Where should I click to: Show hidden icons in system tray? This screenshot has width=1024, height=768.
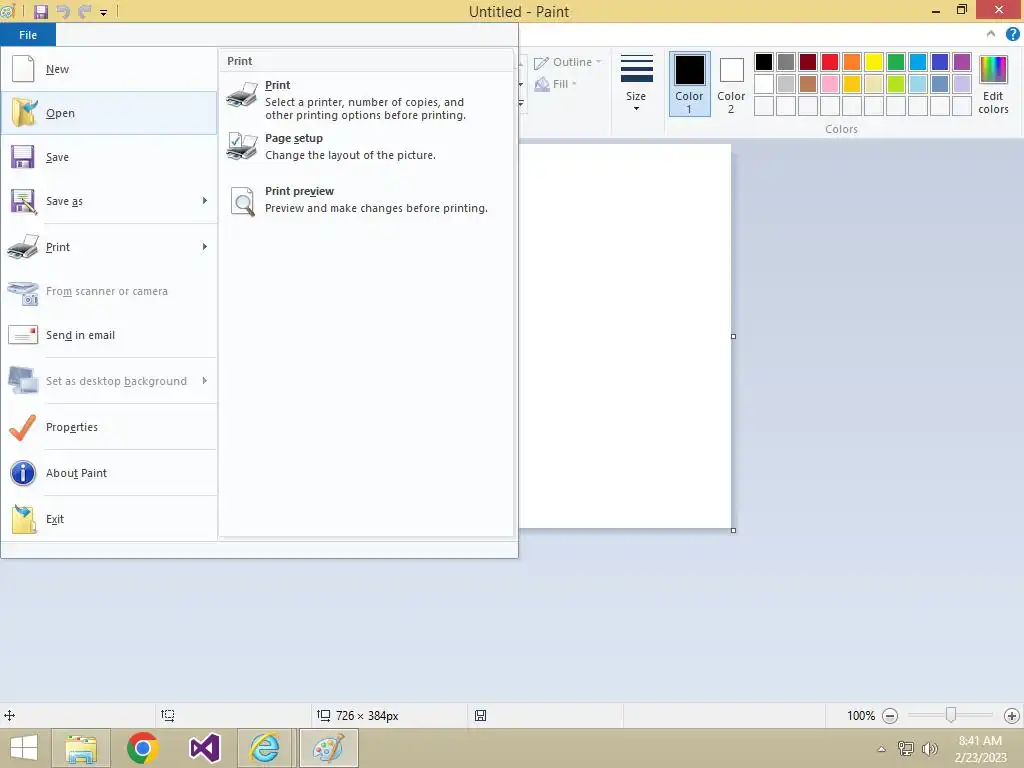coord(881,749)
